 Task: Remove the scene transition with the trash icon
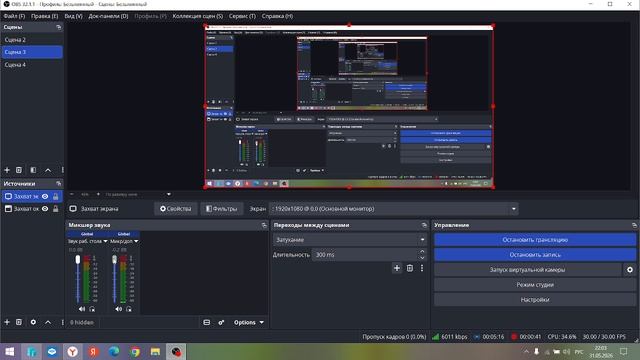click(410, 268)
